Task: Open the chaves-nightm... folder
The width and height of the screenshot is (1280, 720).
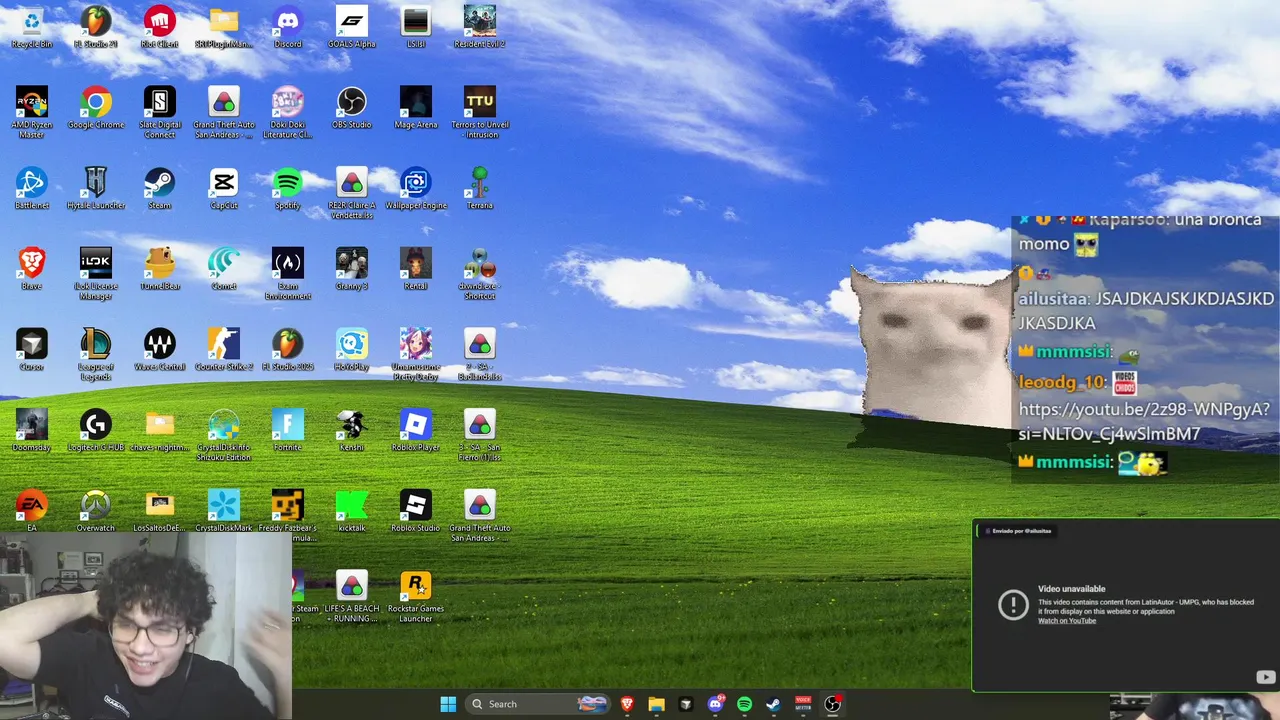Action: (x=160, y=430)
